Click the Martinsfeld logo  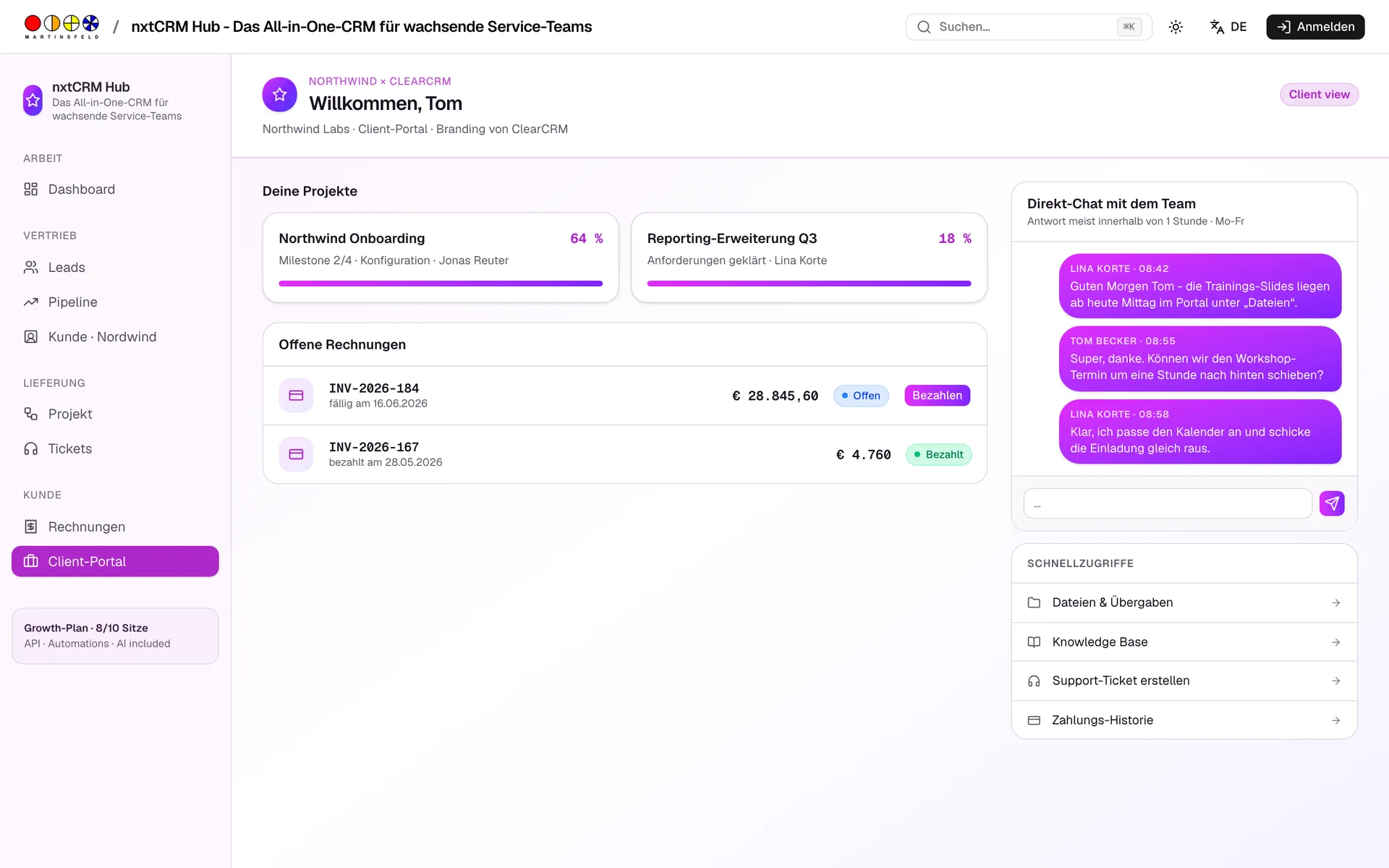(x=61, y=26)
